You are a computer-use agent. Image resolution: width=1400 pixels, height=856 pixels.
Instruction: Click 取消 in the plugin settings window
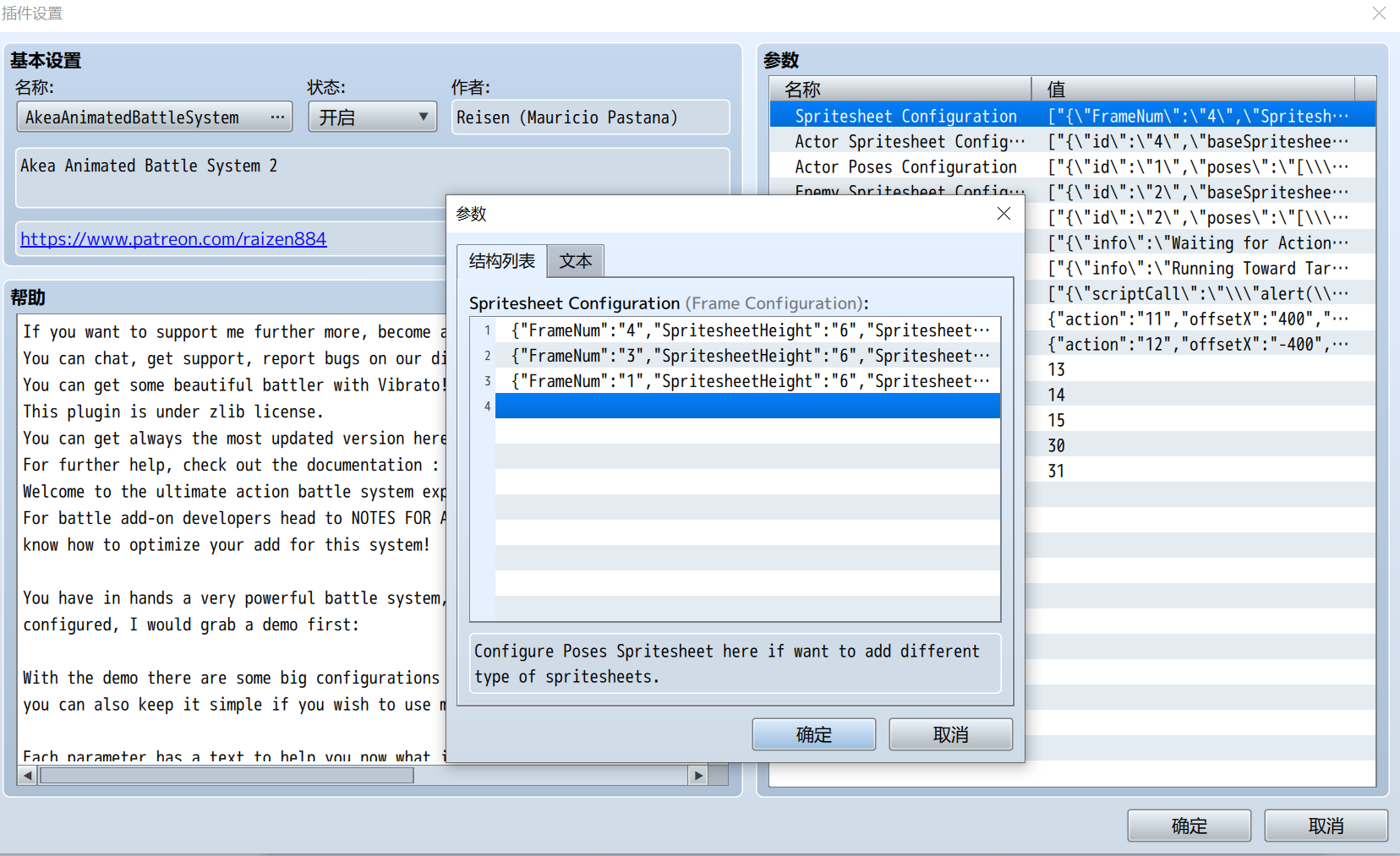click(1326, 826)
